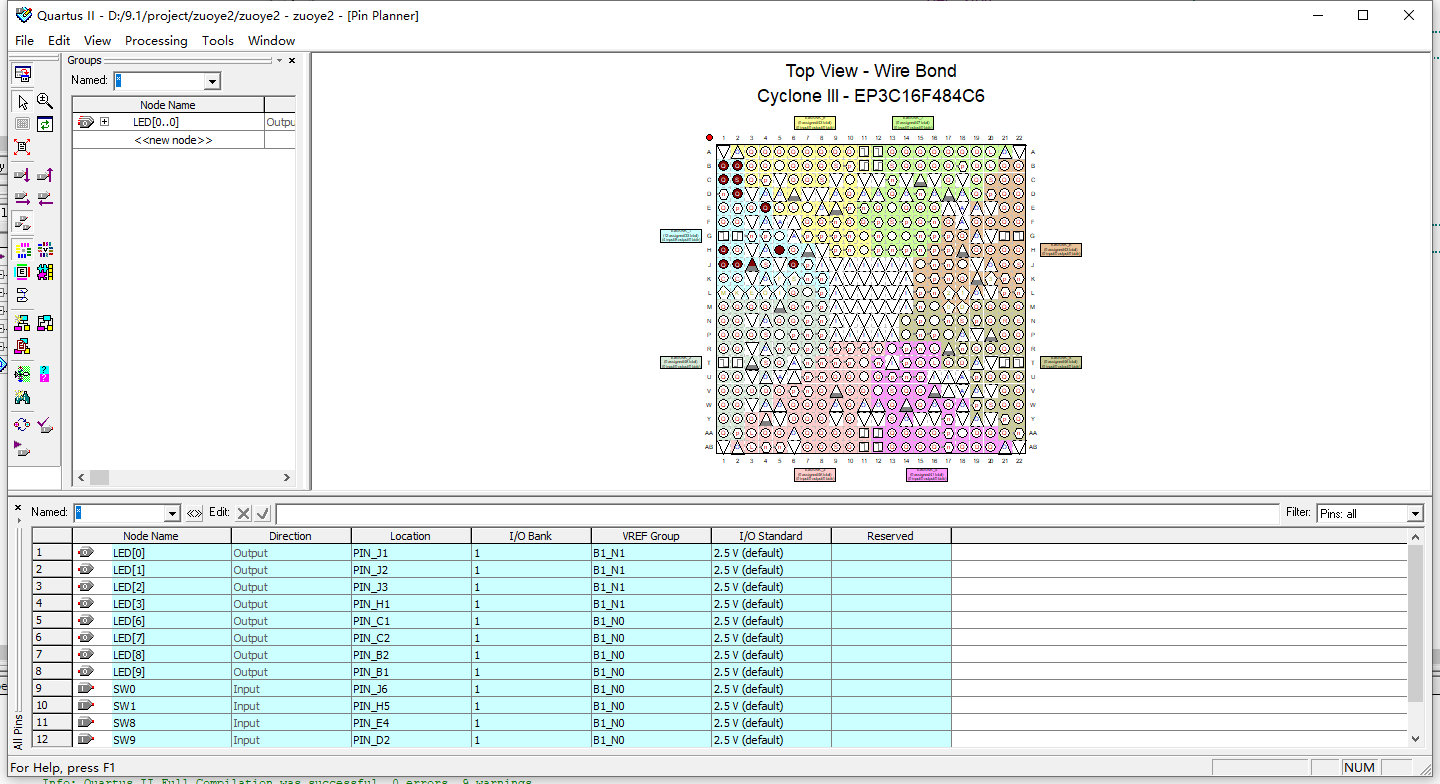The width and height of the screenshot is (1440, 784).
Task: Open the Tools menu
Action: click(x=217, y=41)
